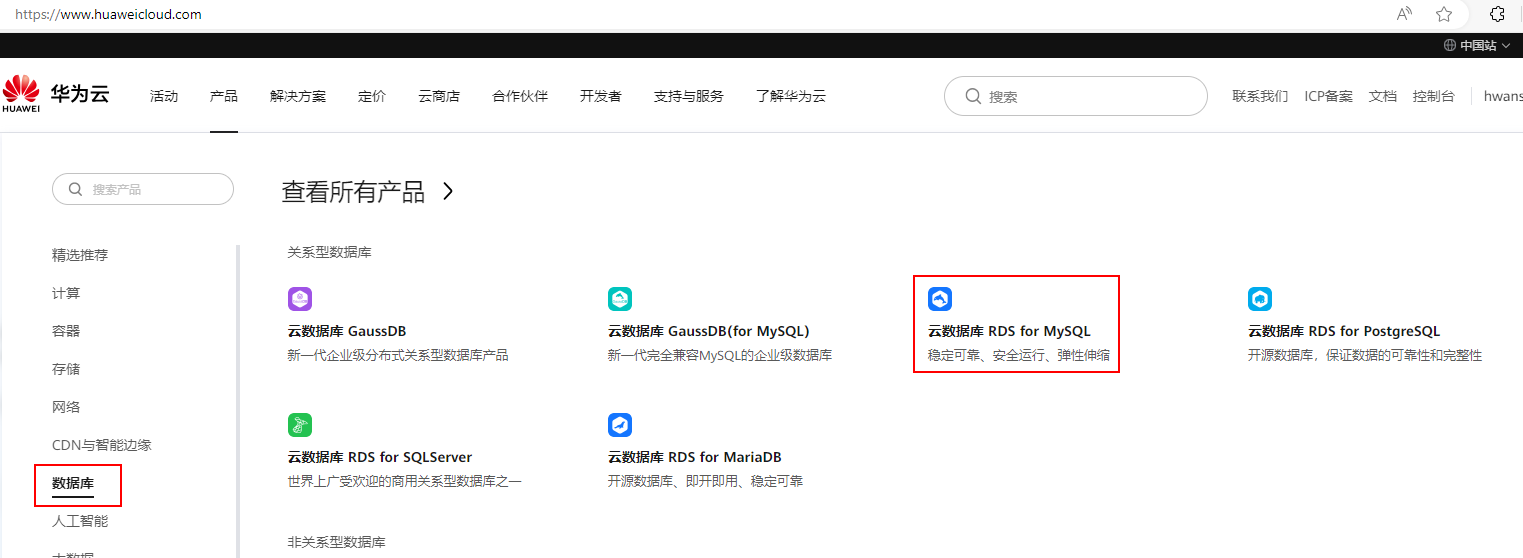This screenshot has height=558, width=1523.
Task: Click the 非关系型数据库 section heading
Action: pyautogui.click(x=336, y=542)
